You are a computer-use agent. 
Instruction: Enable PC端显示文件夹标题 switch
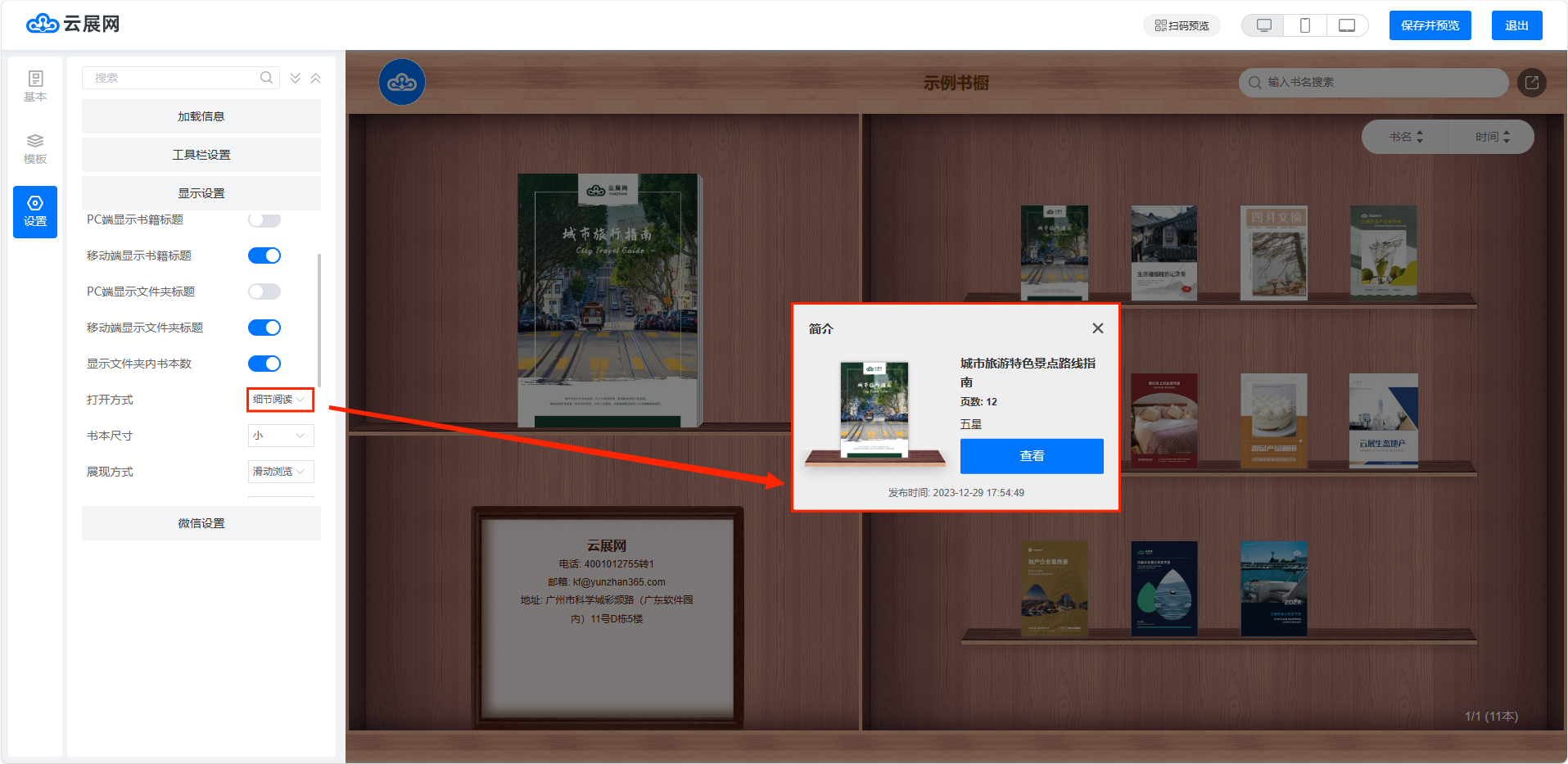tap(264, 292)
